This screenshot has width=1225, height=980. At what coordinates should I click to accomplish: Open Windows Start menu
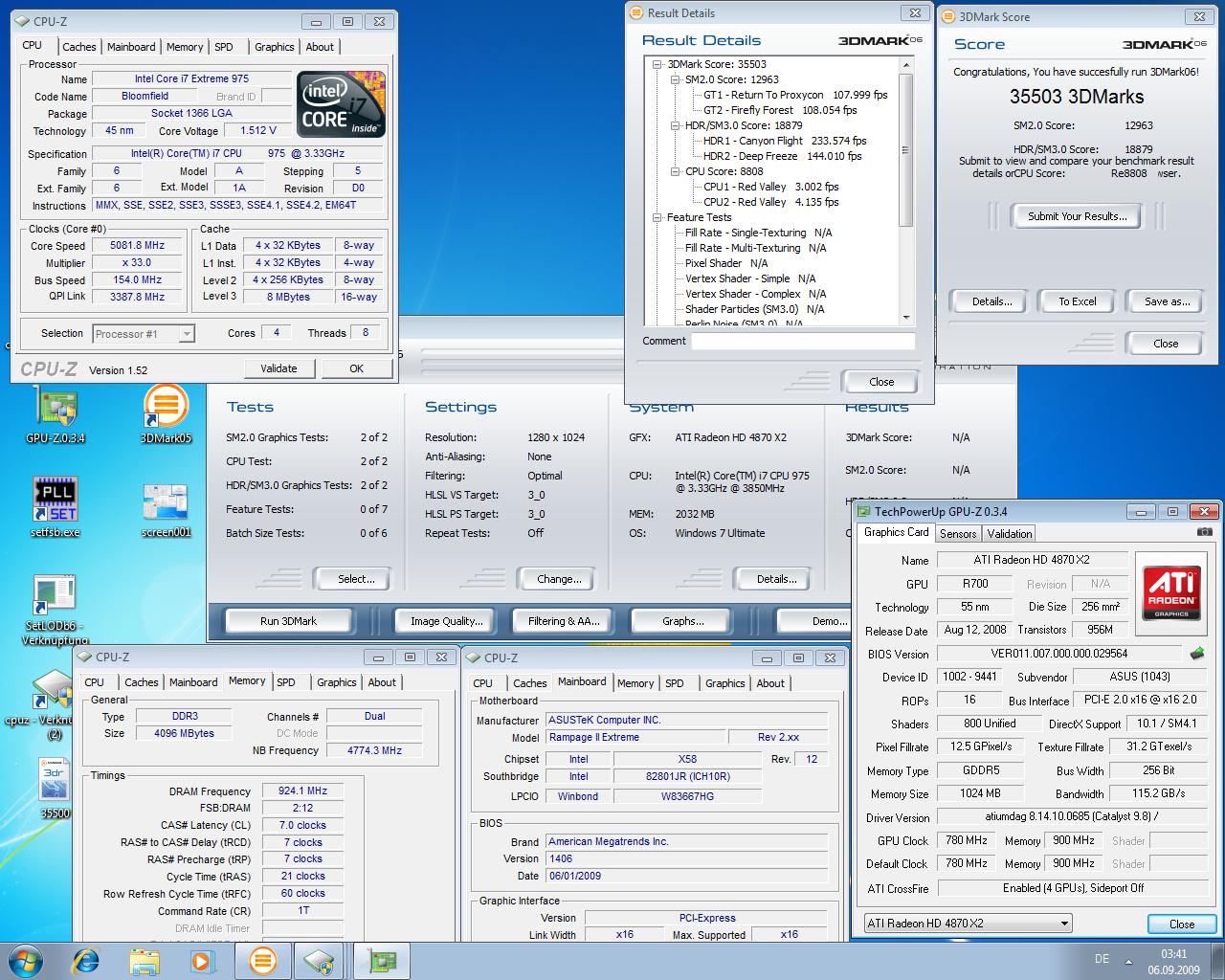(x=24, y=960)
